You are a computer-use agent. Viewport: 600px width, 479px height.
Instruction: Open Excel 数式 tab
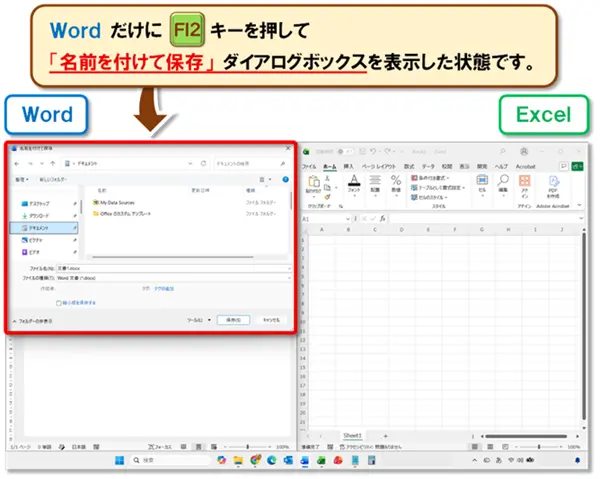[x=409, y=166]
